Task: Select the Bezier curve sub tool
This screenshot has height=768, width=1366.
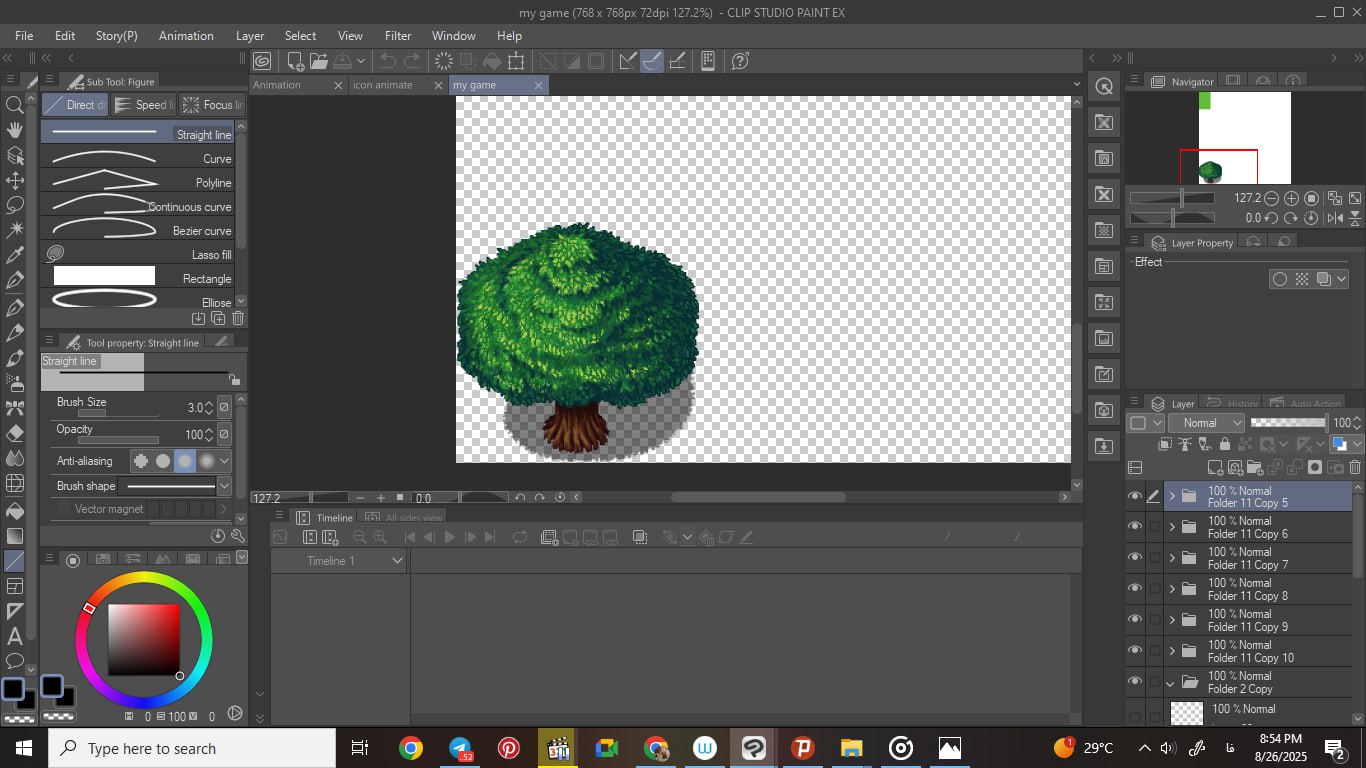Action: [x=138, y=230]
